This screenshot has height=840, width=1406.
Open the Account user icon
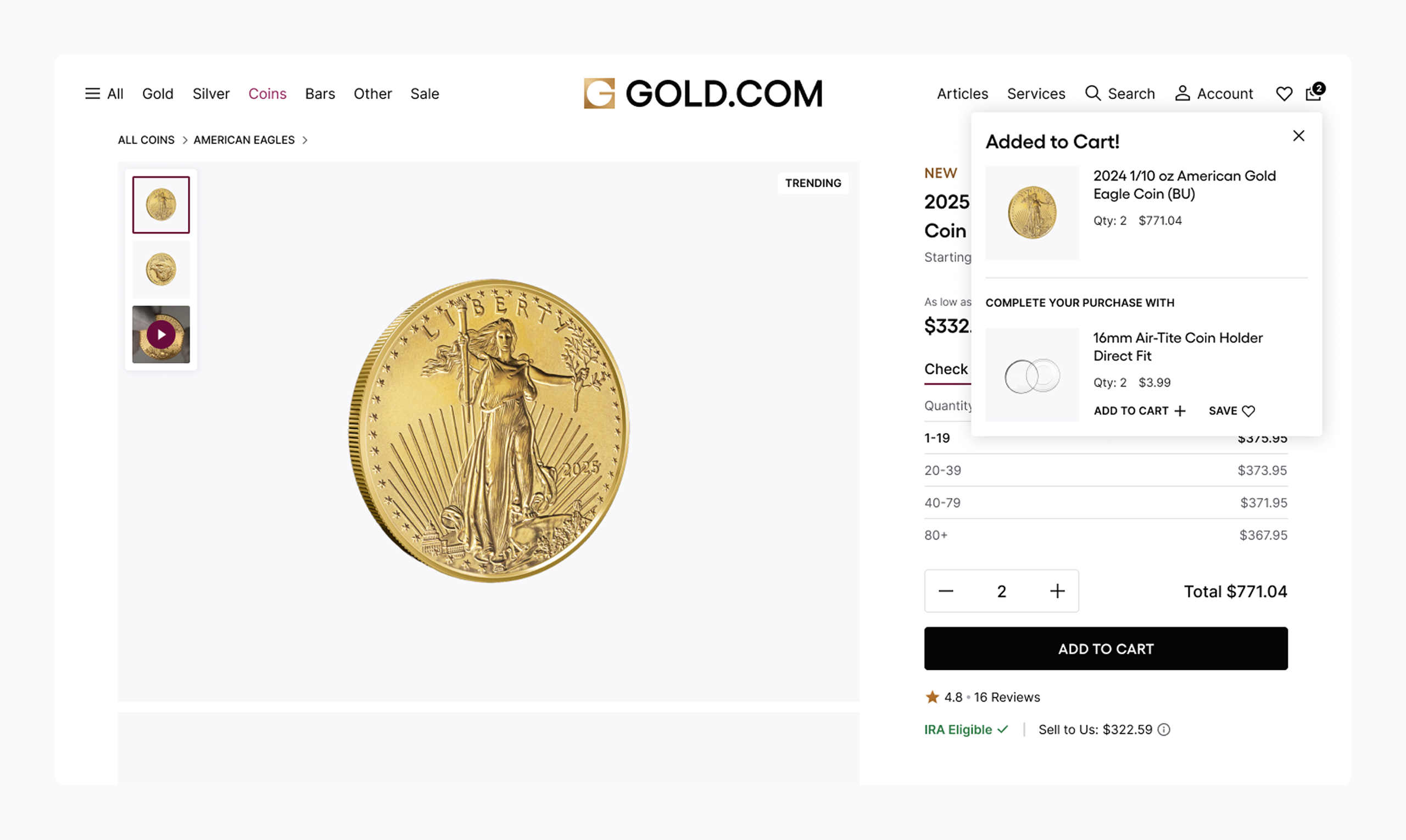point(1182,93)
